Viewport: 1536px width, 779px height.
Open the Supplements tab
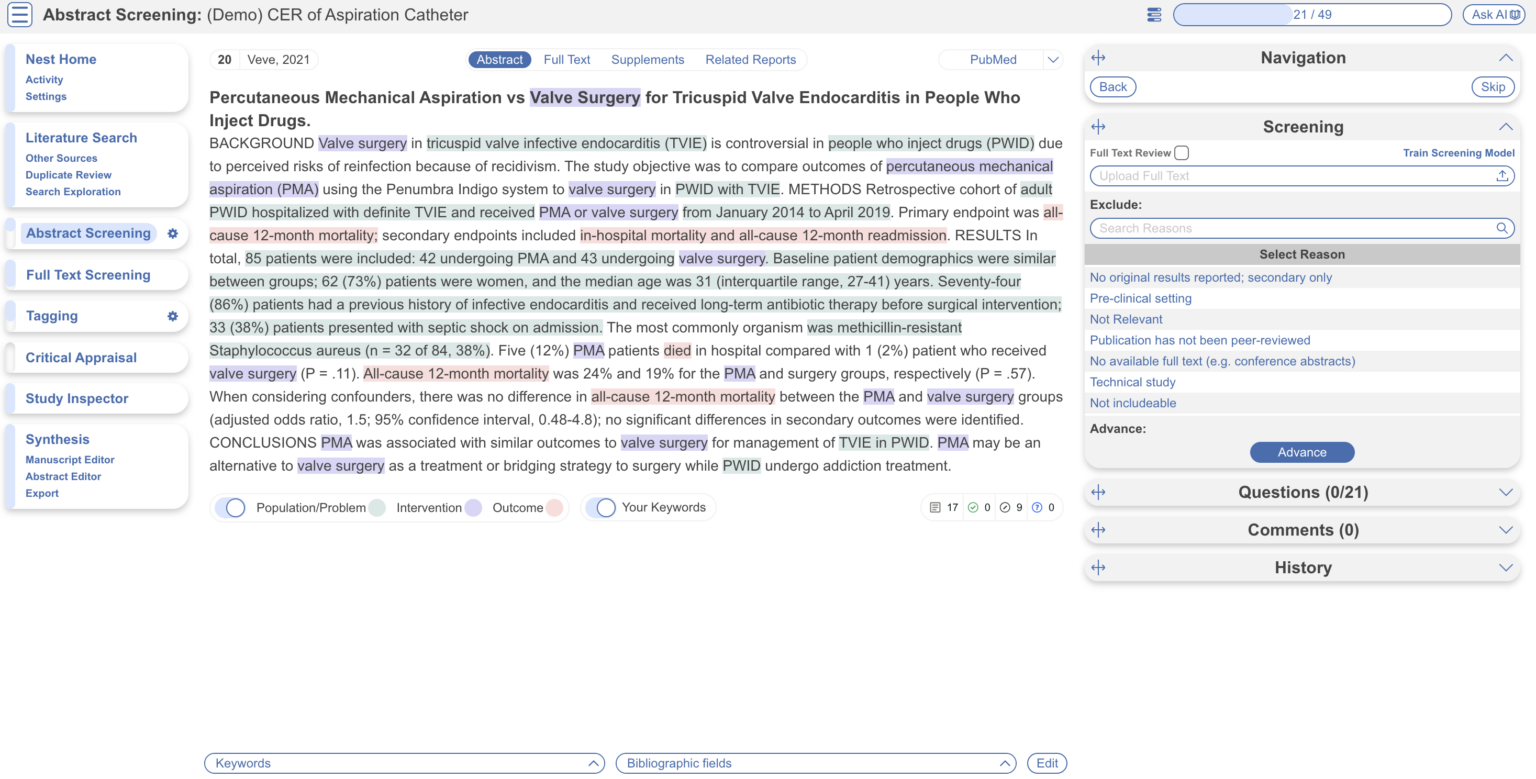tap(647, 59)
